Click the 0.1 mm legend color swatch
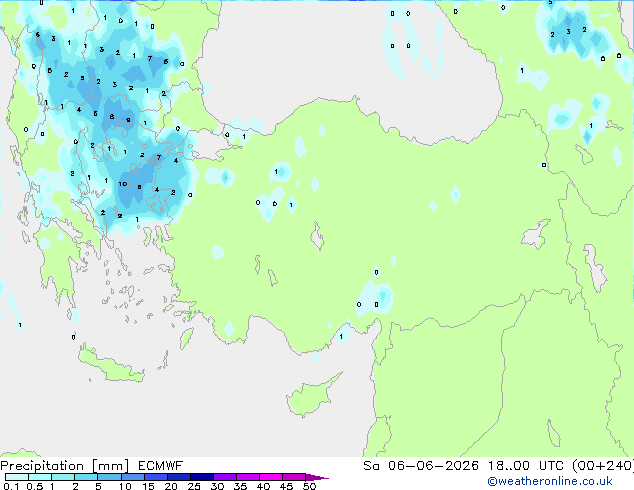 (17, 477)
